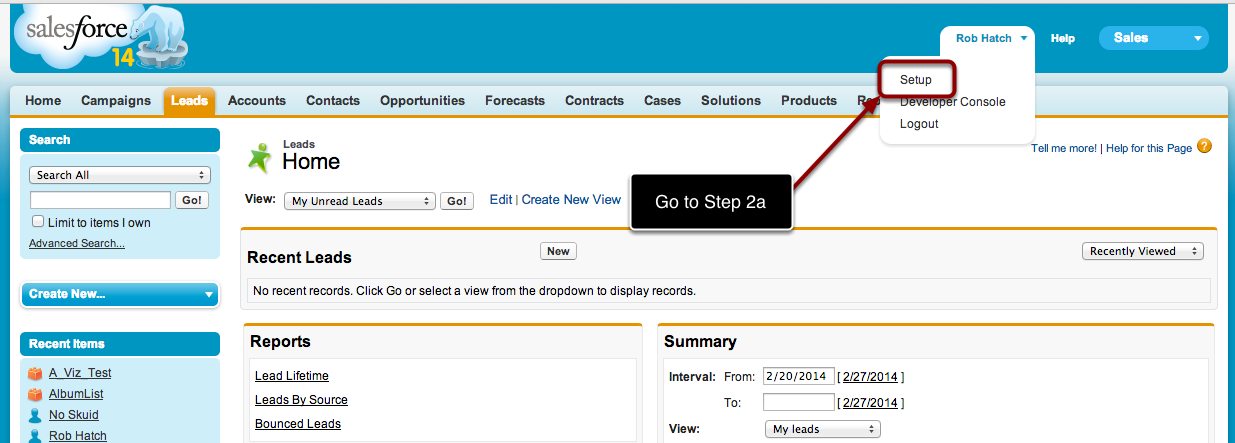Open the Lead Lifetime report
This screenshot has height=443, width=1235.
tap(292, 376)
